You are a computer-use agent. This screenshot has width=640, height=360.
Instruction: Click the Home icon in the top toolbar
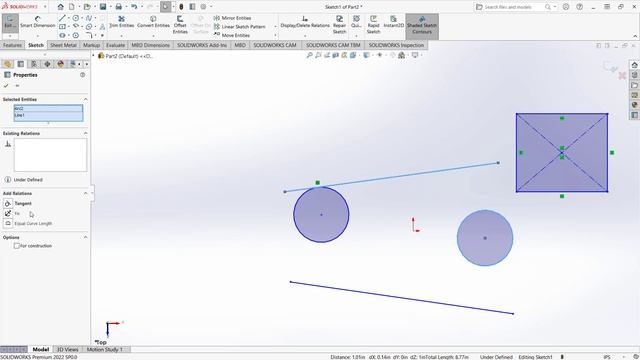coord(60,7)
